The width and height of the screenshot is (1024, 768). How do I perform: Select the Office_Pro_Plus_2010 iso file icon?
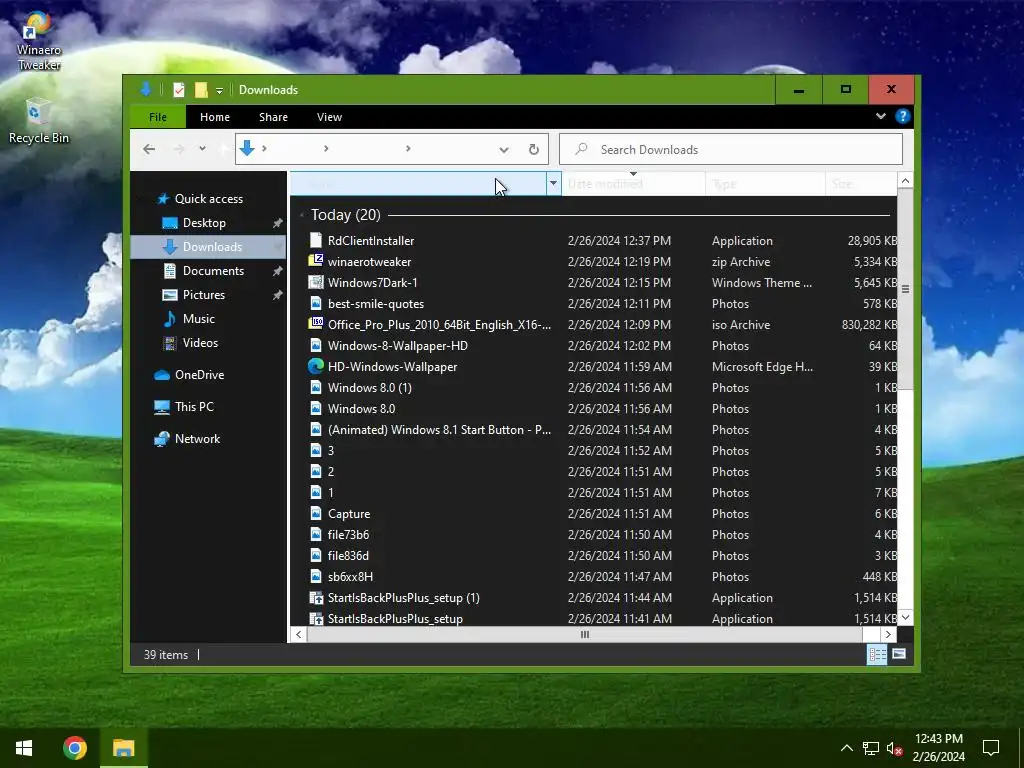(x=316, y=325)
